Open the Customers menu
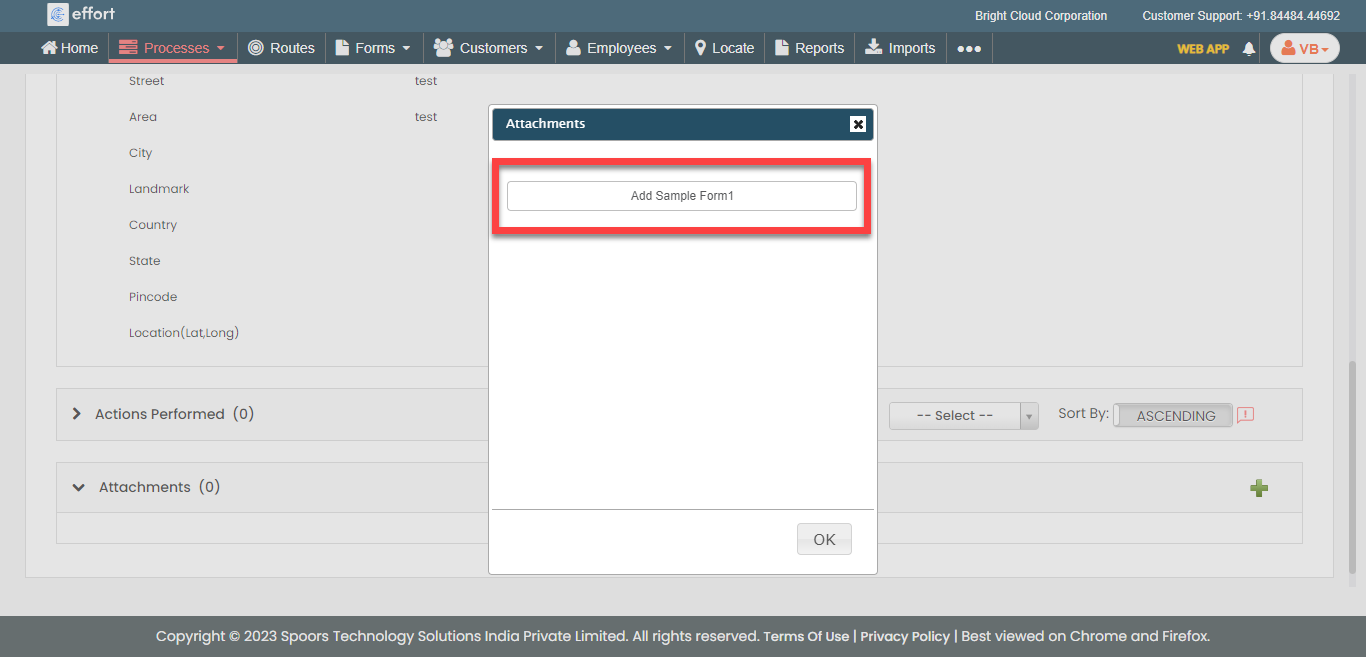 pos(489,48)
